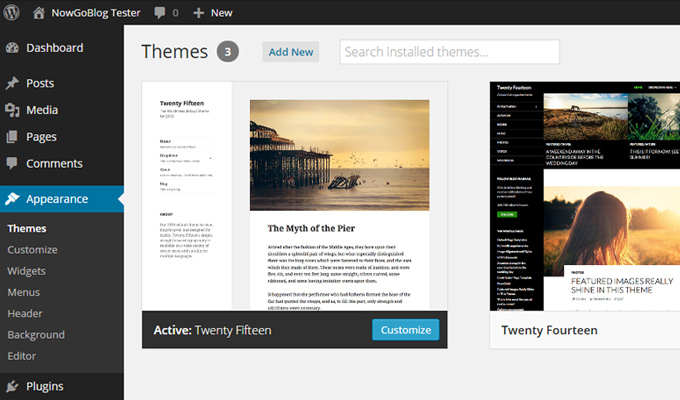Click the Customize button on Twenty Fifteen
680x400 pixels.
(405, 330)
